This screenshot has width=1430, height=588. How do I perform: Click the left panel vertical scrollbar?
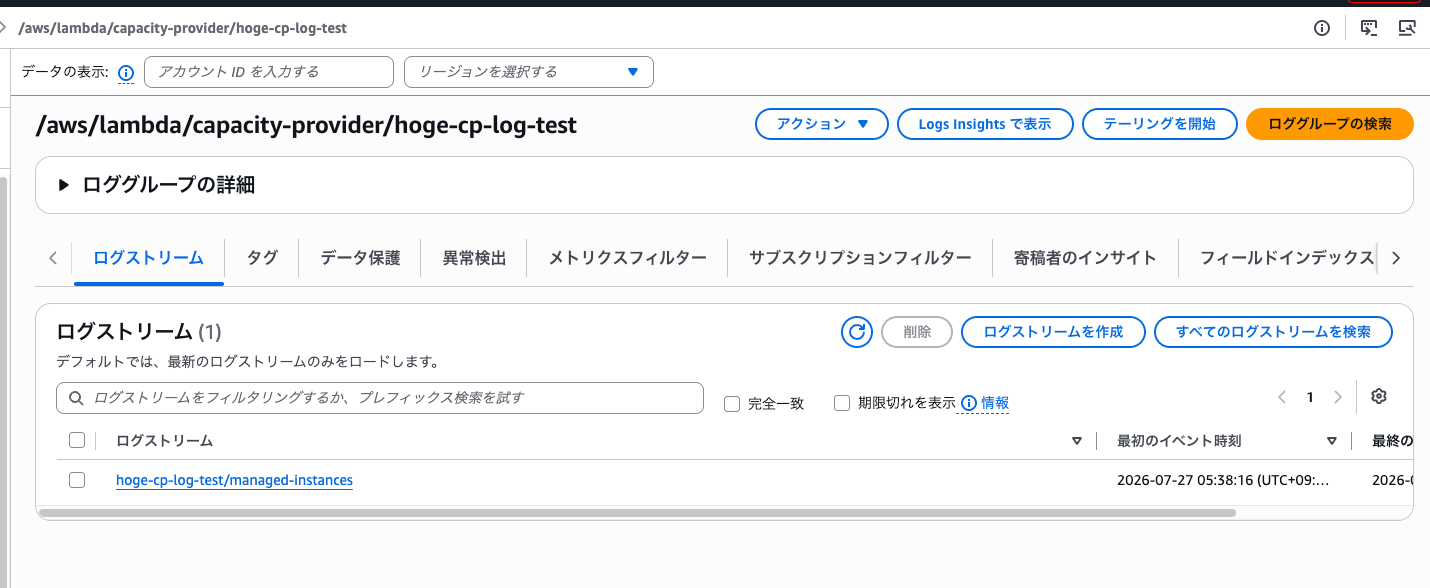tap(4, 380)
